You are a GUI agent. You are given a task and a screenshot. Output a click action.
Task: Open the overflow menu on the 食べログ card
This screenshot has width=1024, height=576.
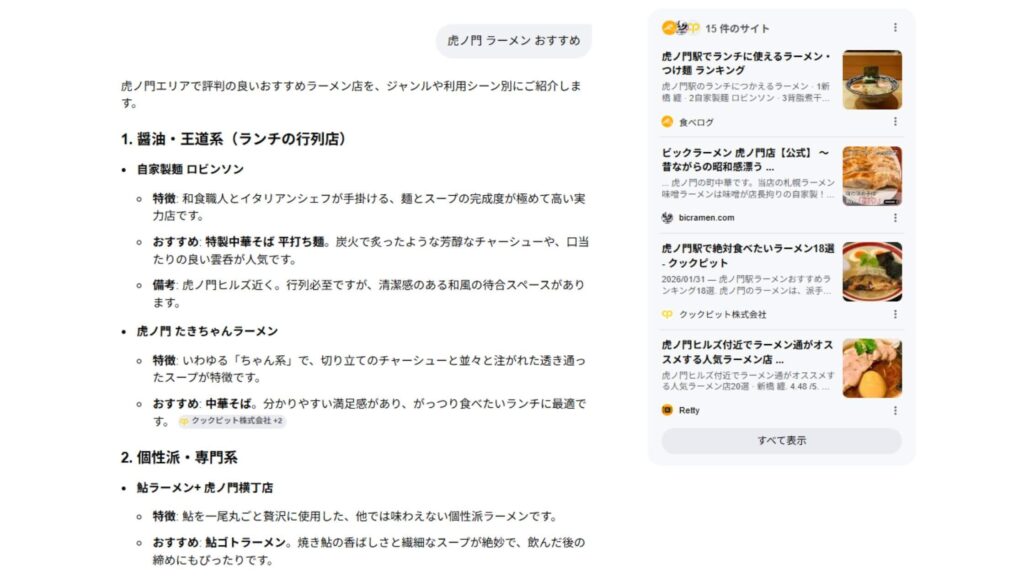[x=894, y=122]
